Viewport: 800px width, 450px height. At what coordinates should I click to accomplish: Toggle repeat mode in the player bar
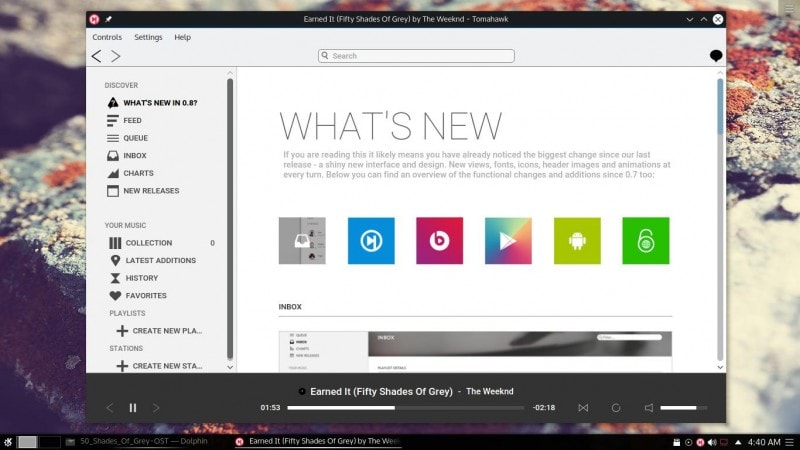[x=616, y=408]
